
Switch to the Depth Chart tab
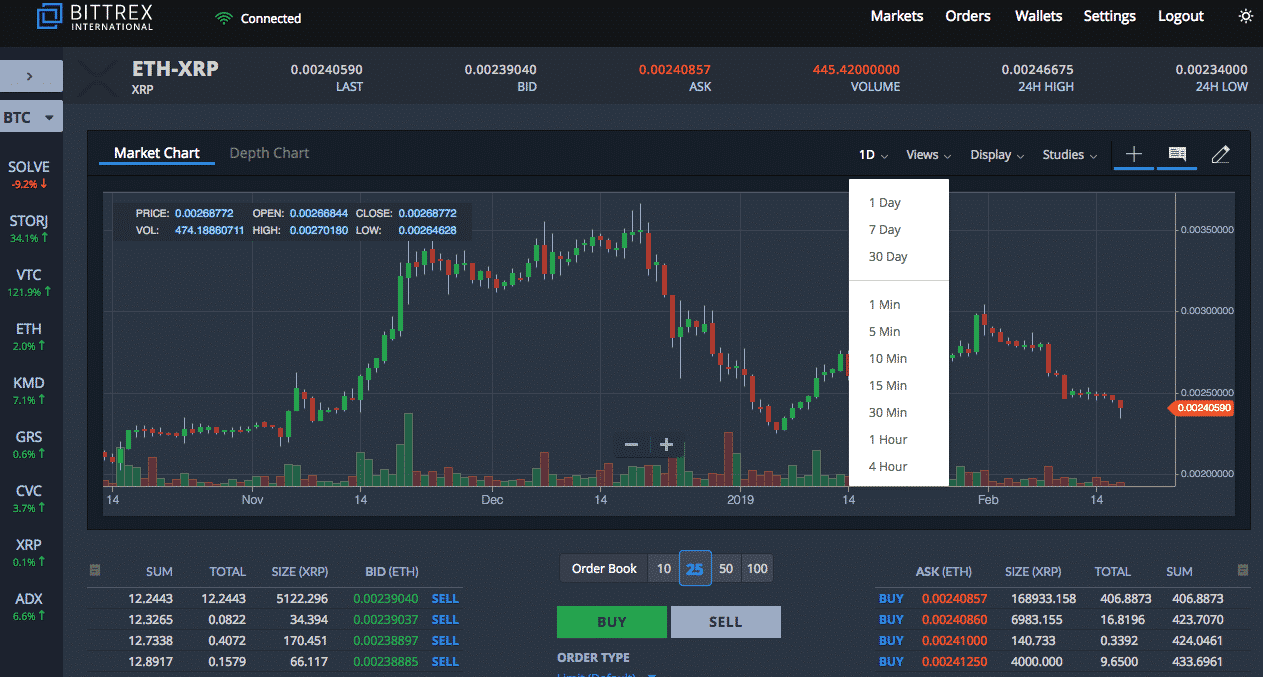tap(269, 152)
